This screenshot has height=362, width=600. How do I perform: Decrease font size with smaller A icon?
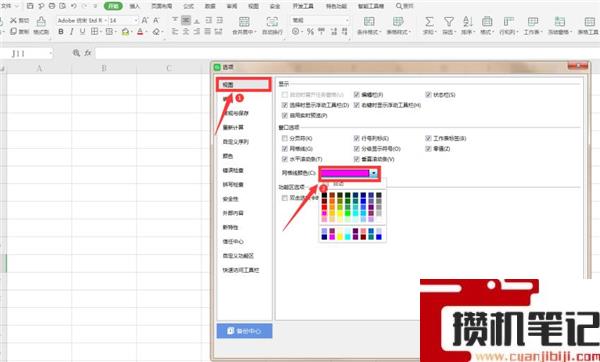pos(156,20)
